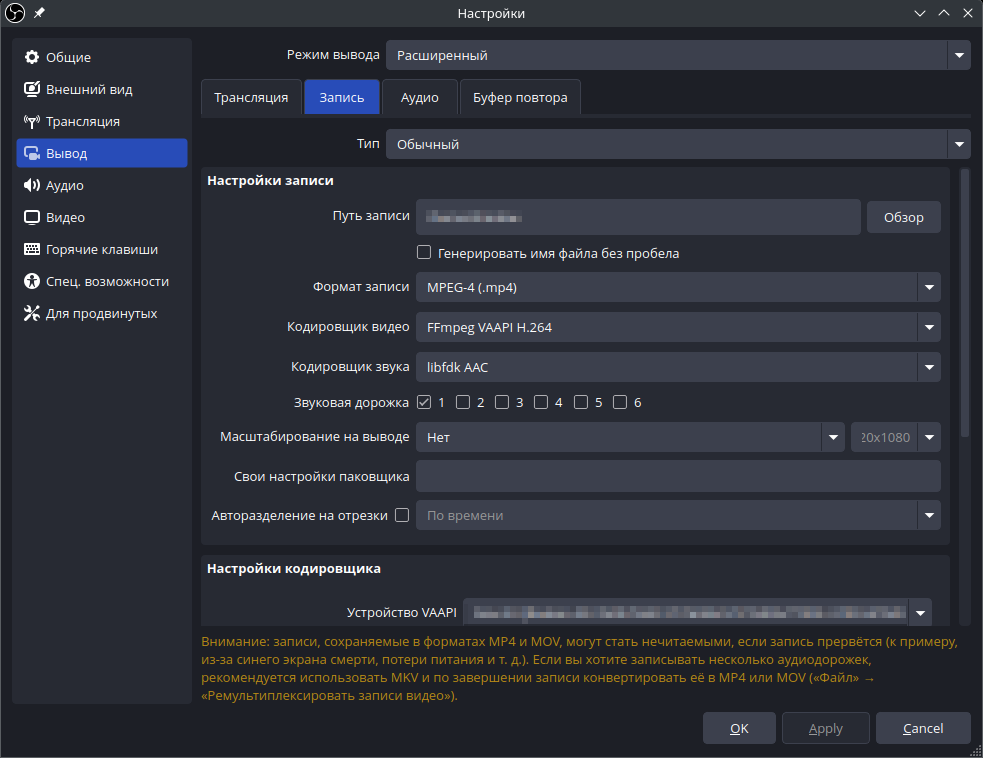Dismiss the dialog with Cancel

click(923, 728)
